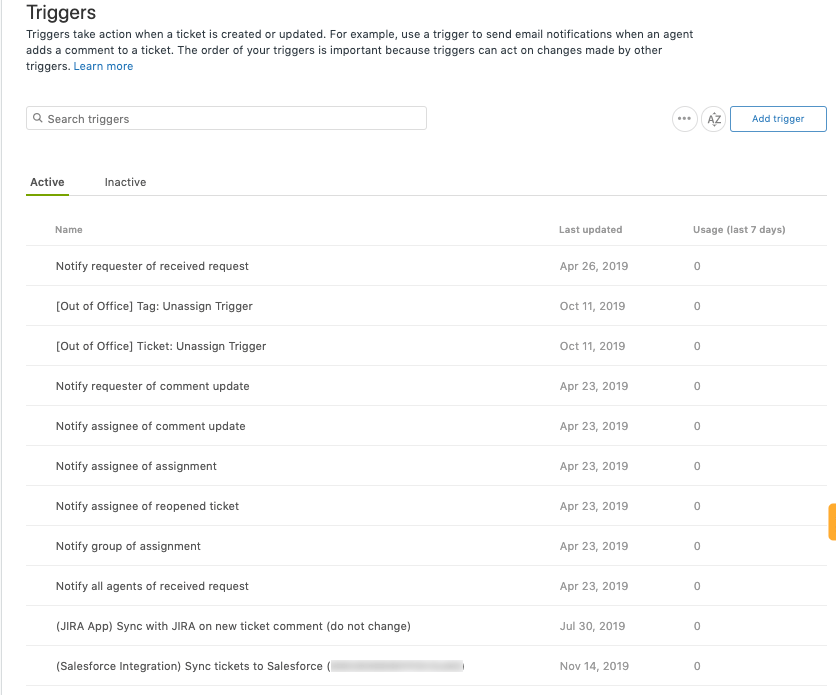The image size is (836, 695).
Task: Open Notify assignee of comment update trigger
Action: tap(150, 426)
